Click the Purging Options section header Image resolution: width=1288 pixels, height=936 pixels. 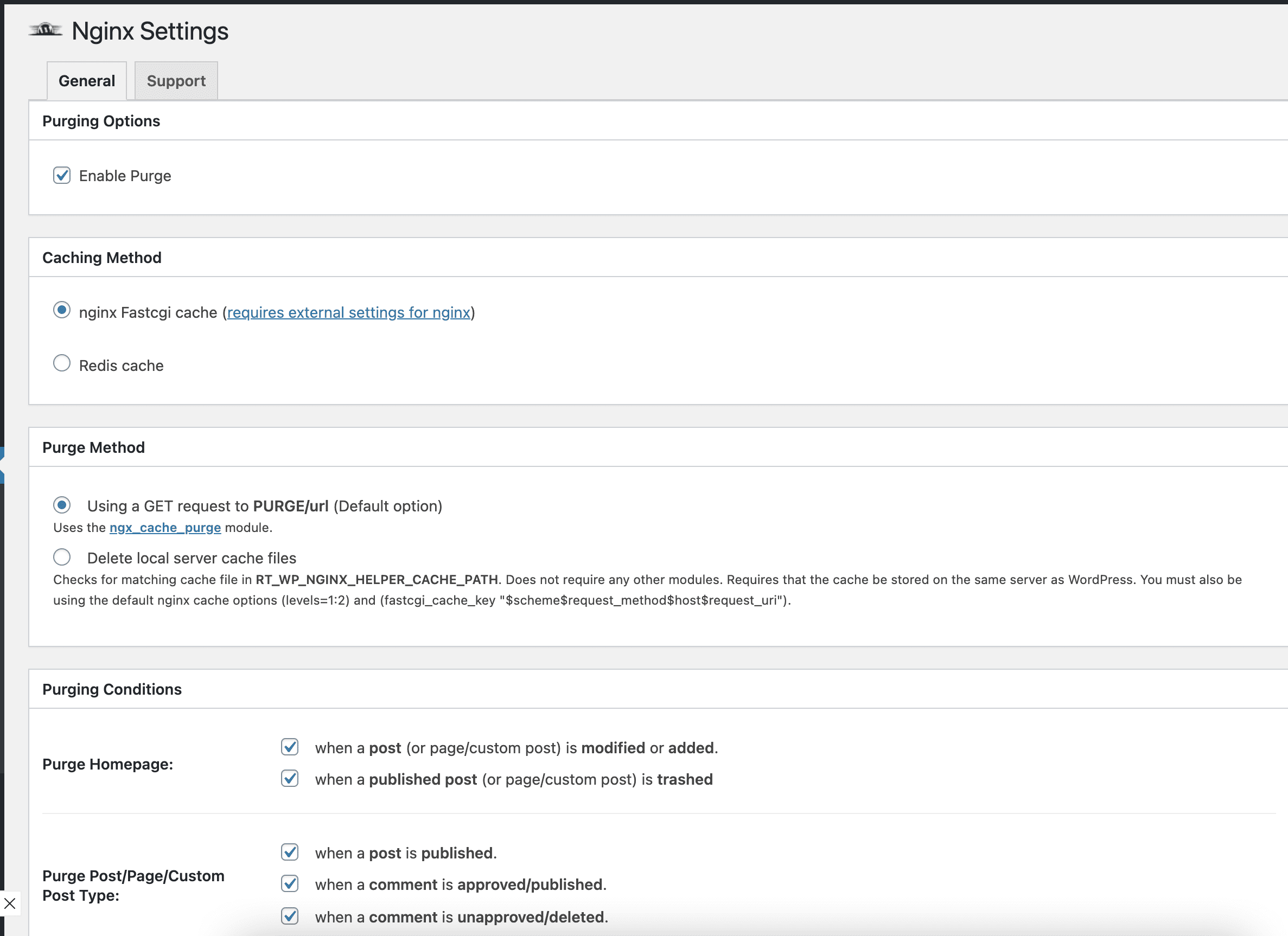[x=101, y=121]
